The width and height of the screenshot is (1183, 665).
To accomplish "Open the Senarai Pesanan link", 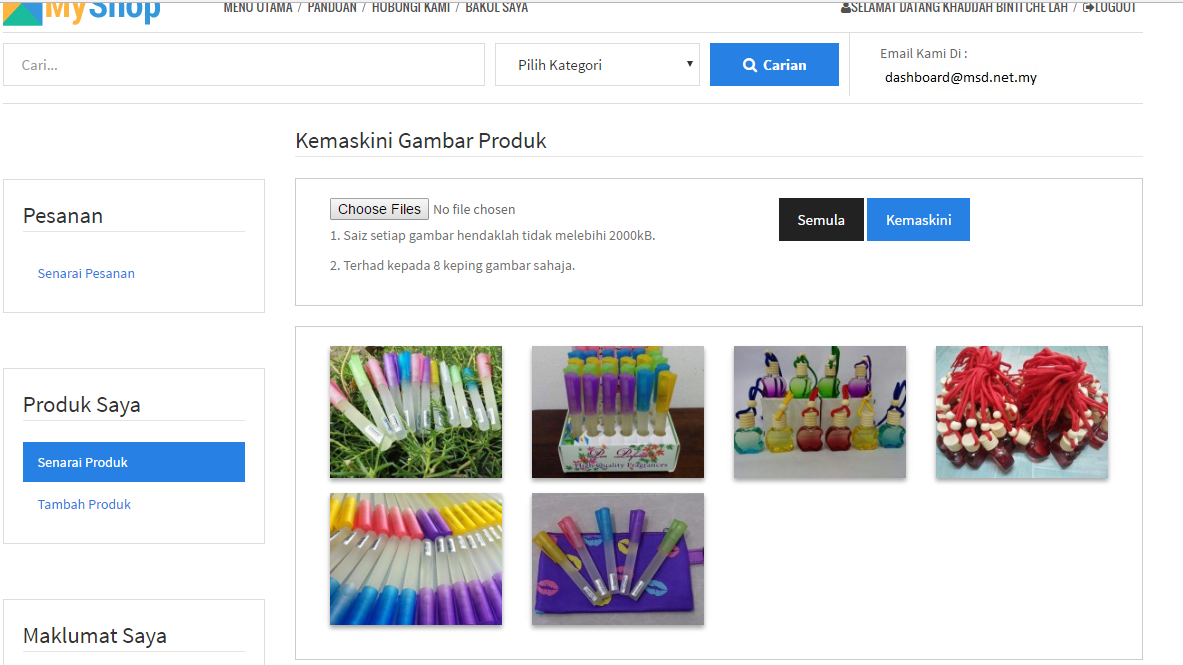I will tap(86, 273).
